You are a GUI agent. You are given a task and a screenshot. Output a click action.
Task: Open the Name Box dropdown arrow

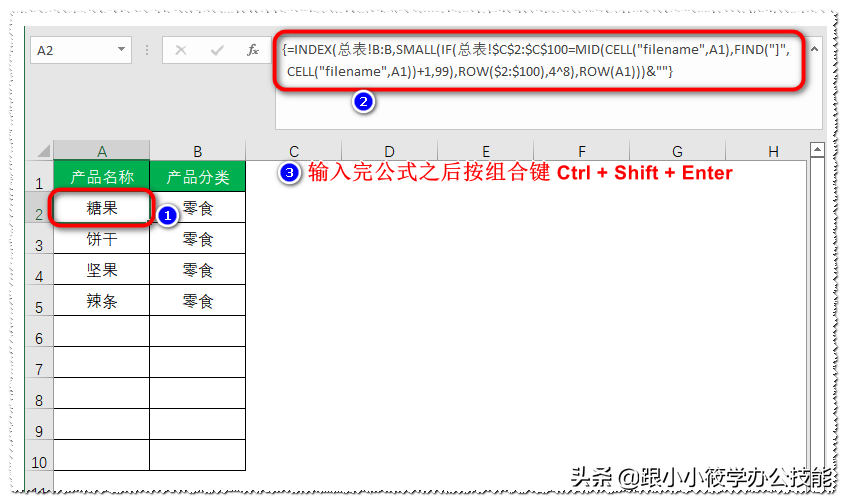(x=122, y=50)
